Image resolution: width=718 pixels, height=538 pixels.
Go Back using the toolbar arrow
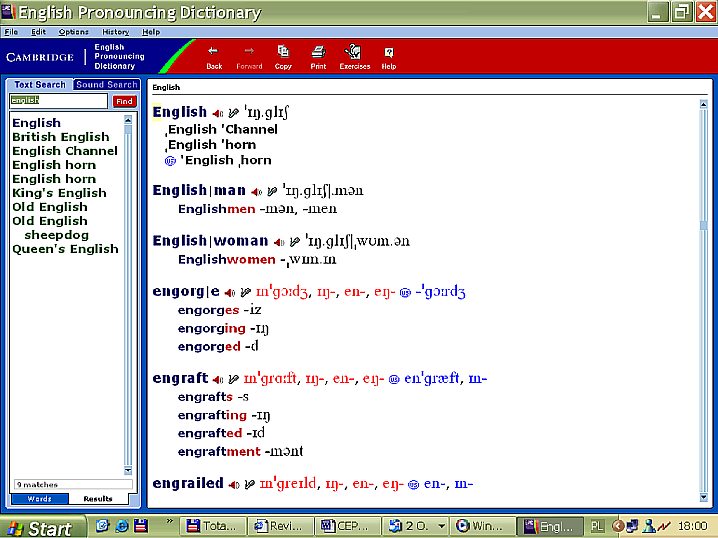pos(213,57)
